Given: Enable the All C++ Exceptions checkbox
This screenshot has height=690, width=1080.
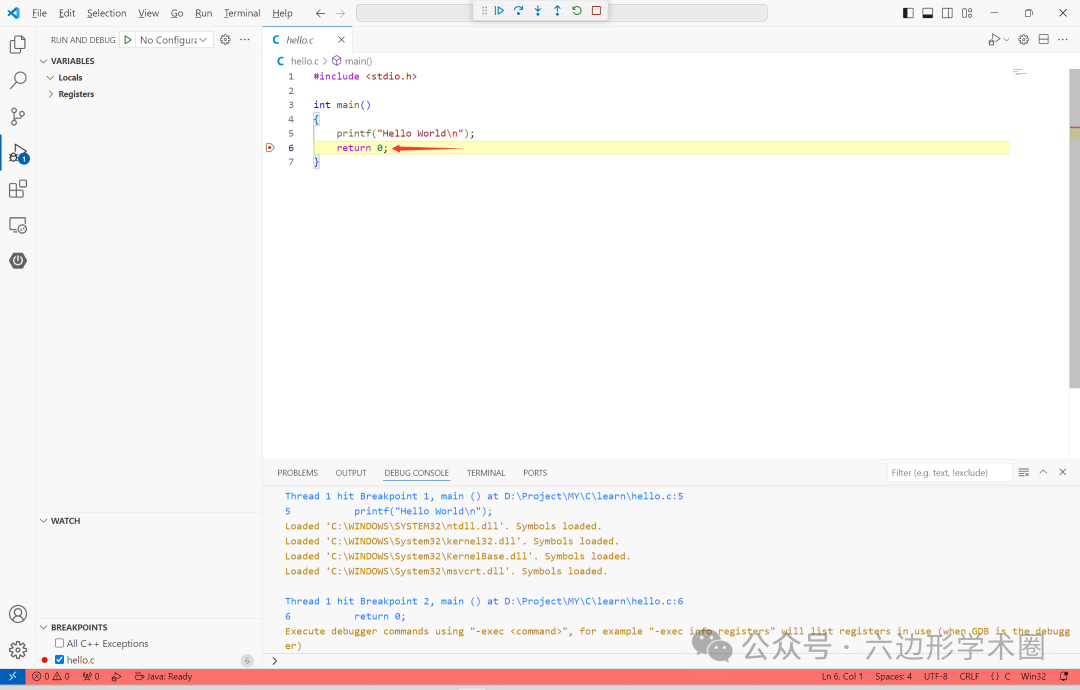Looking at the screenshot, I should (x=59, y=643).
